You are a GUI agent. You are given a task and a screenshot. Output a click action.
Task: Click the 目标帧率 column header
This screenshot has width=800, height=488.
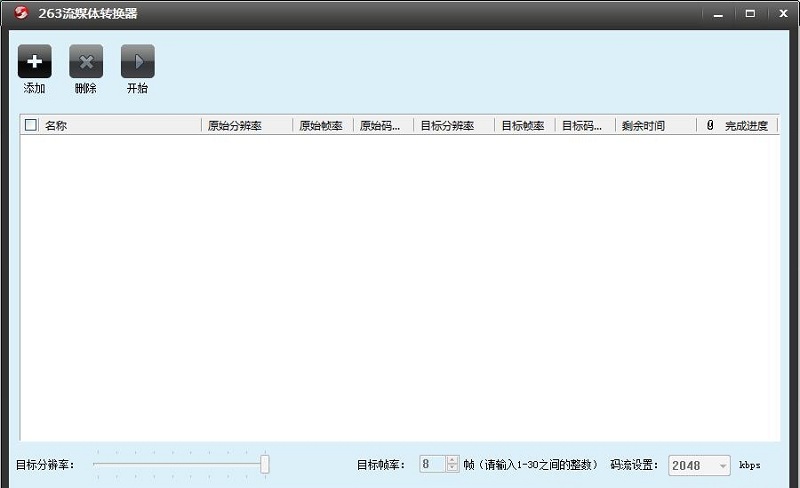524,126
